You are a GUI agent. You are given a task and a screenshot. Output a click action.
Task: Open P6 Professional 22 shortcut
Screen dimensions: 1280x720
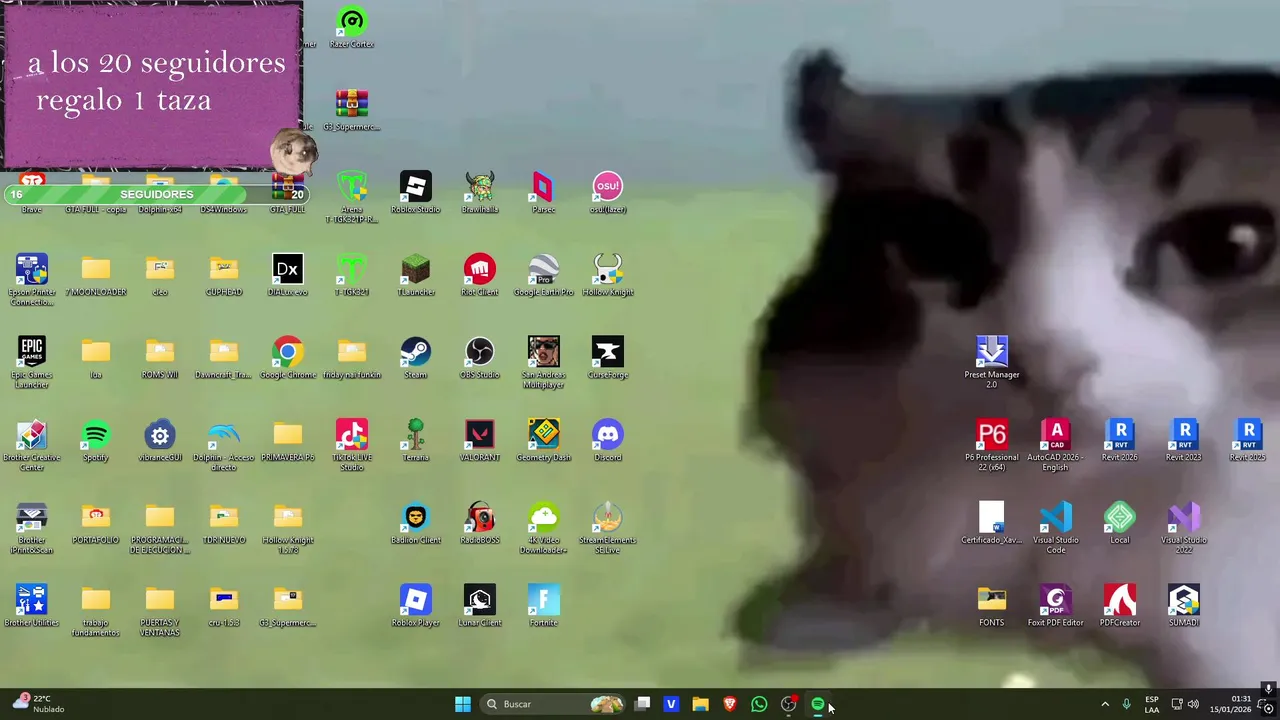pos(992,446)
